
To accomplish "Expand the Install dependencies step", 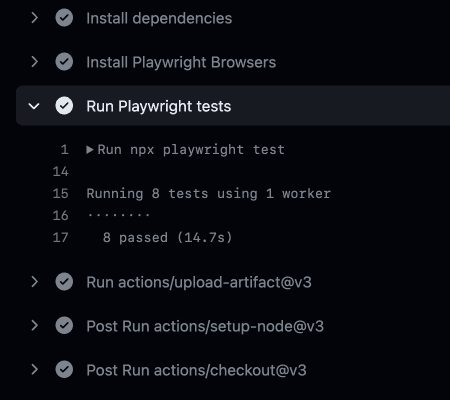I will pos(35,18).
